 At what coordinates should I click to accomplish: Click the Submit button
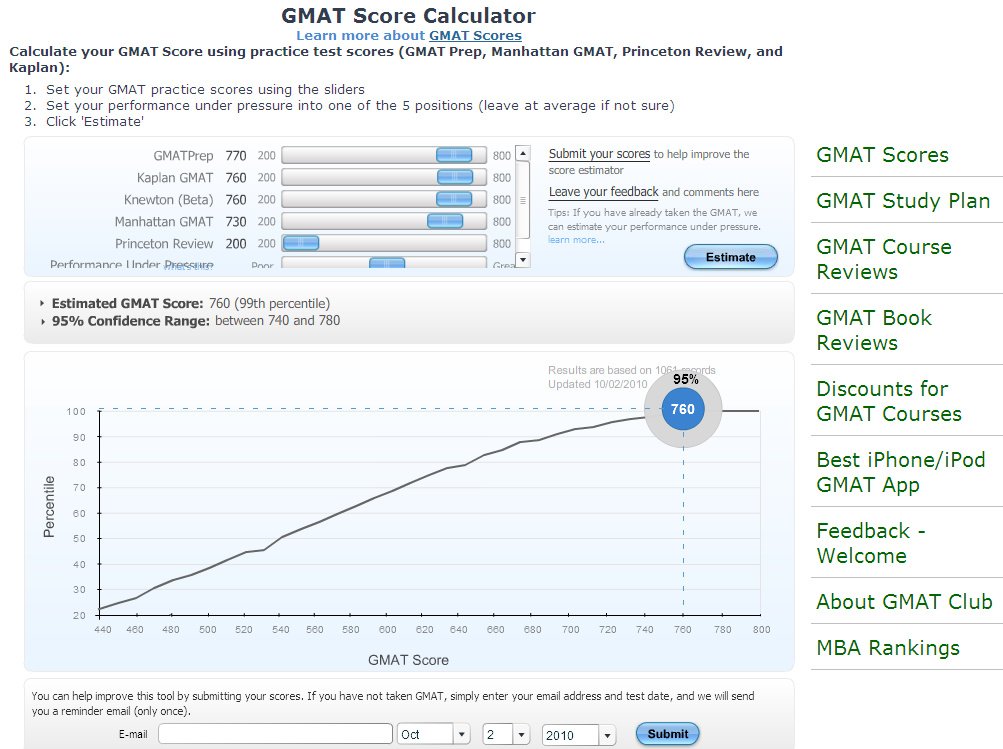pyautogui.click(x=668, y=734)
